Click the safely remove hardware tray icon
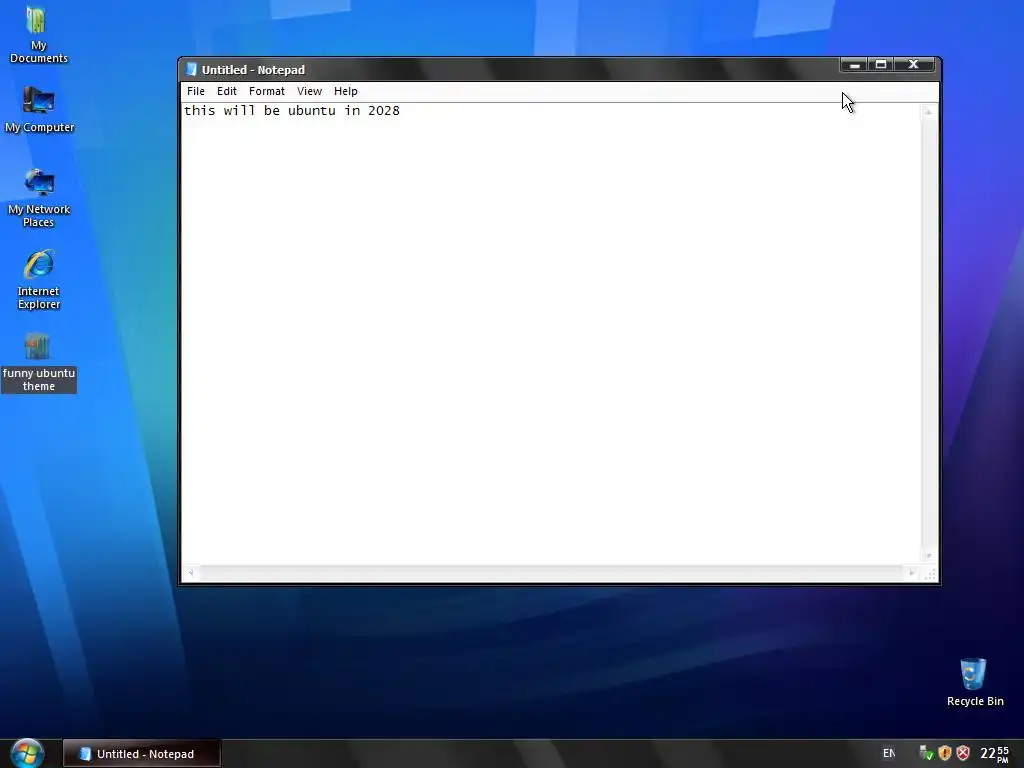This screenshot has height=768, width=1024. 925,753
